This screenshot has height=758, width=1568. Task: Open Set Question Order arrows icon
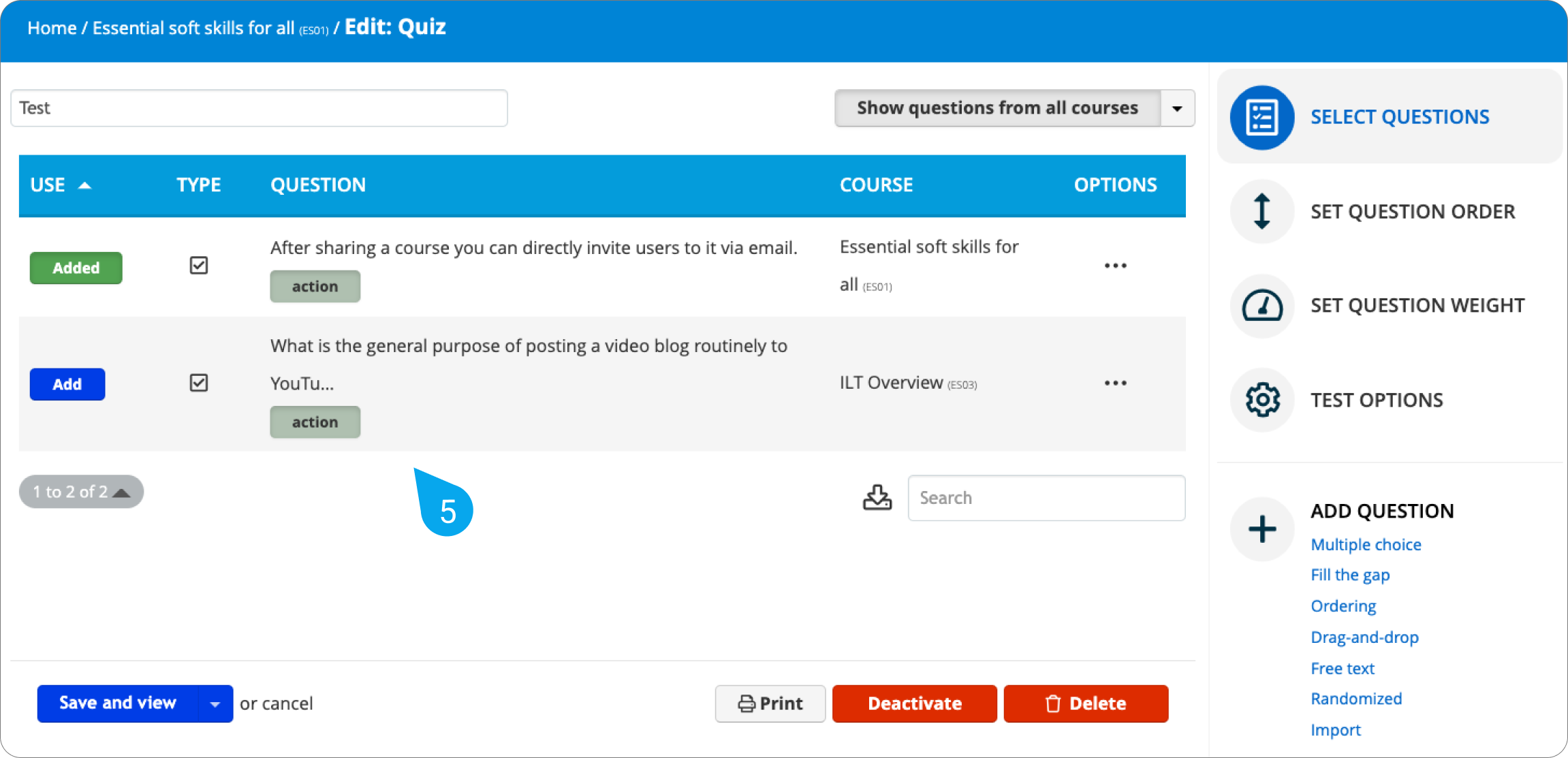(1261, 211)
